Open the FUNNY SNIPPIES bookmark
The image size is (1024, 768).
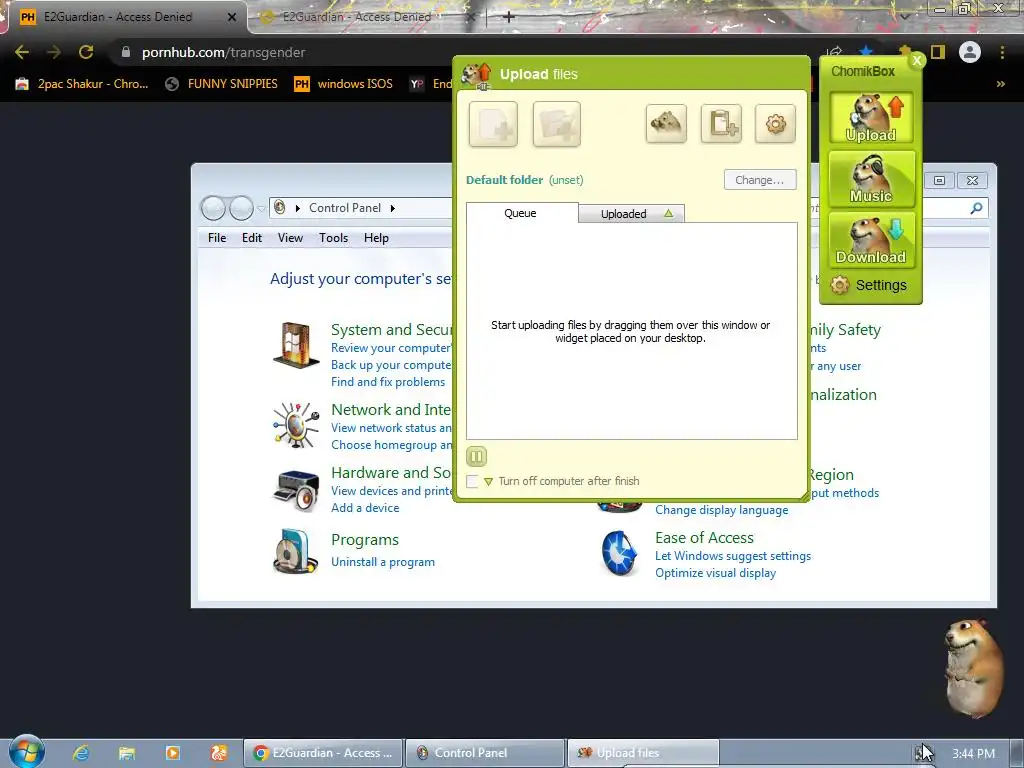point(221,84)
